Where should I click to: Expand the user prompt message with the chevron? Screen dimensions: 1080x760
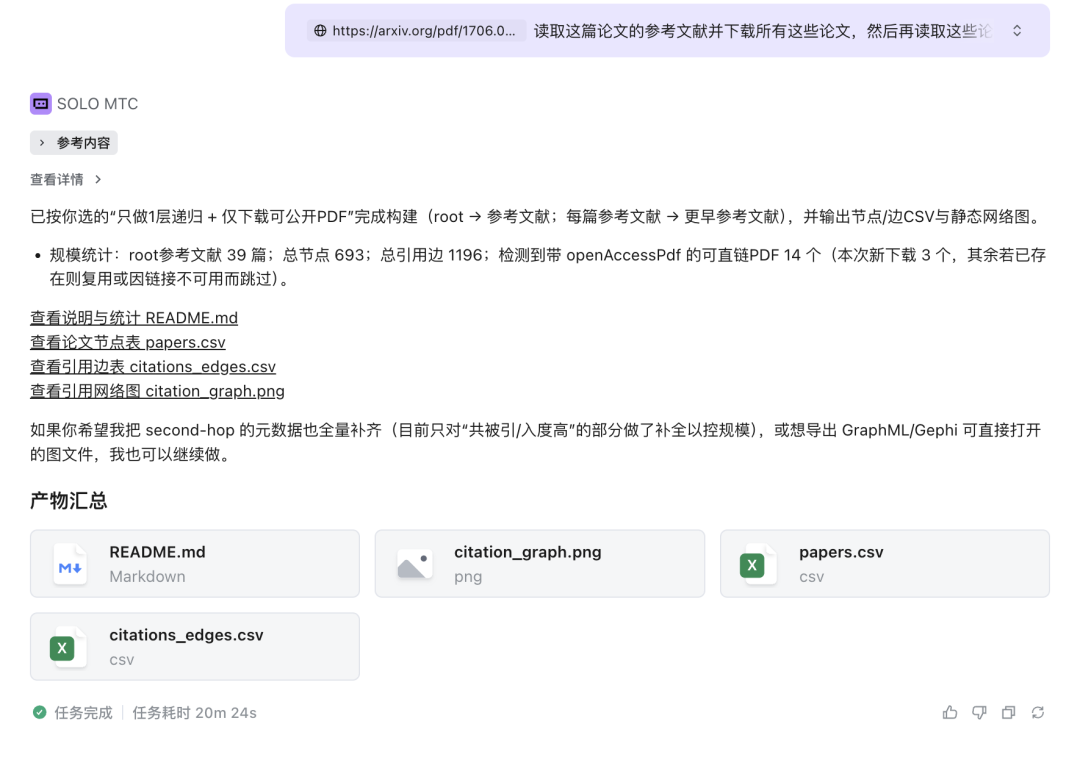[x=1018, y=31]
